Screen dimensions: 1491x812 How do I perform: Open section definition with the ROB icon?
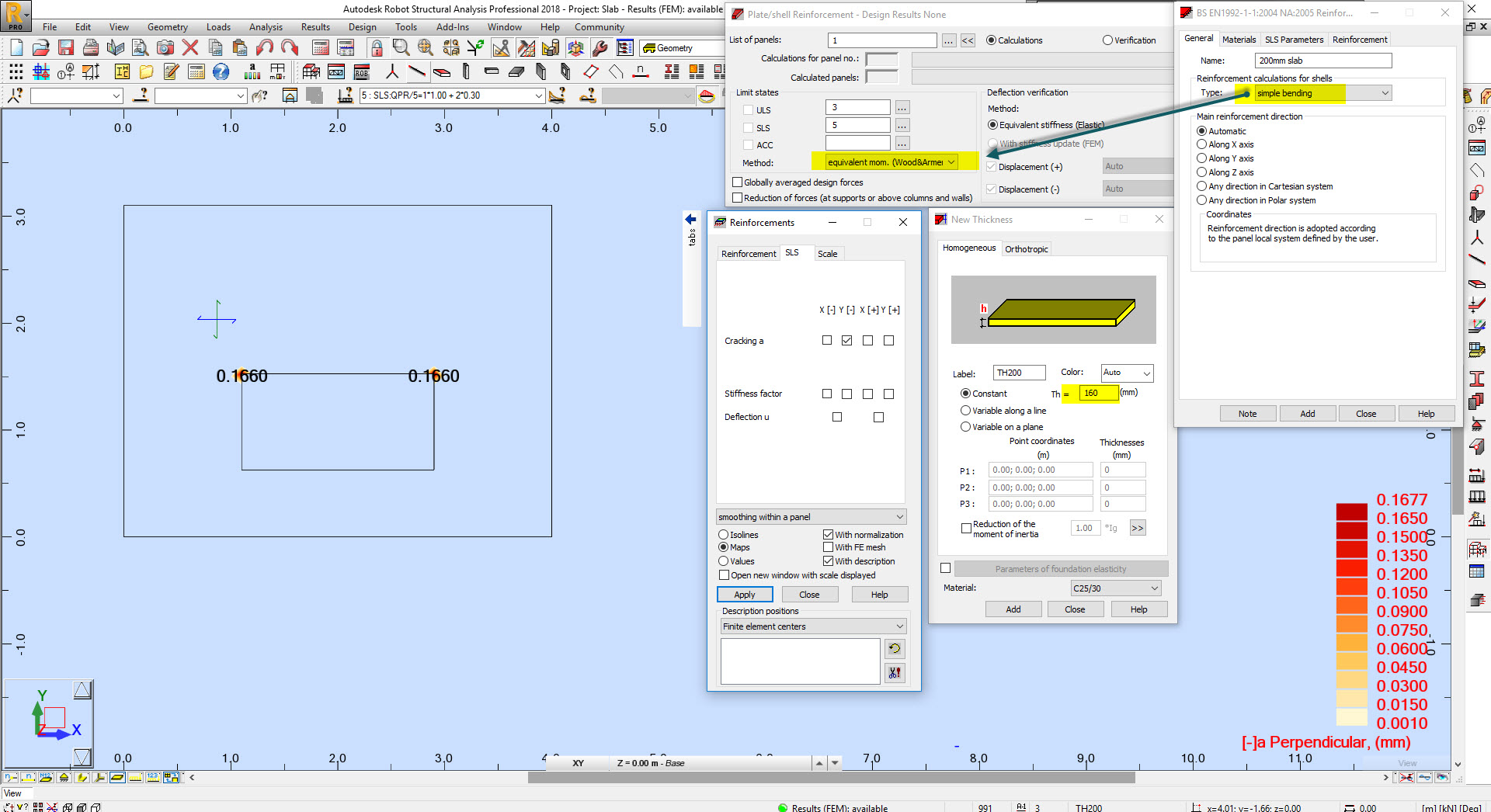click(x=362, y=71)
